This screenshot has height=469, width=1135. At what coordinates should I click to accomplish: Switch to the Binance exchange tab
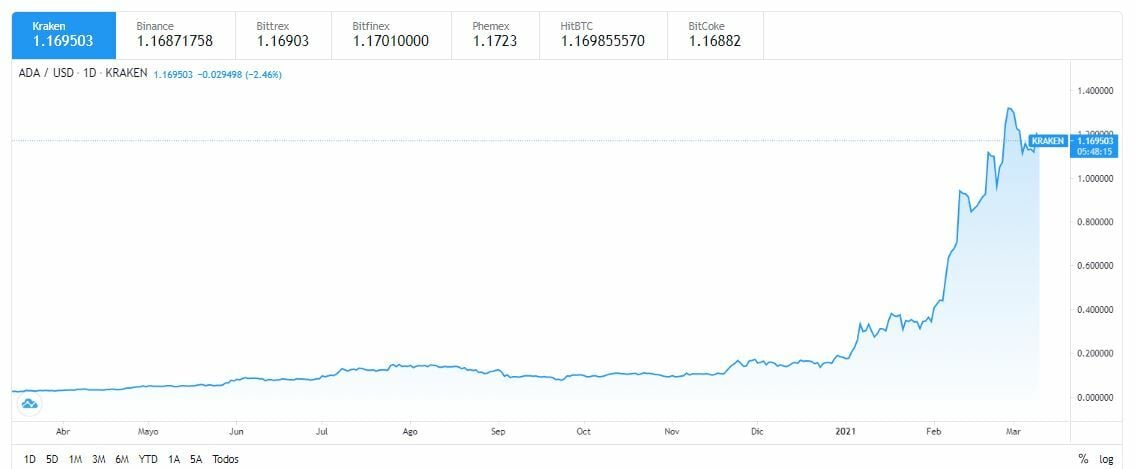coord(174,35)
